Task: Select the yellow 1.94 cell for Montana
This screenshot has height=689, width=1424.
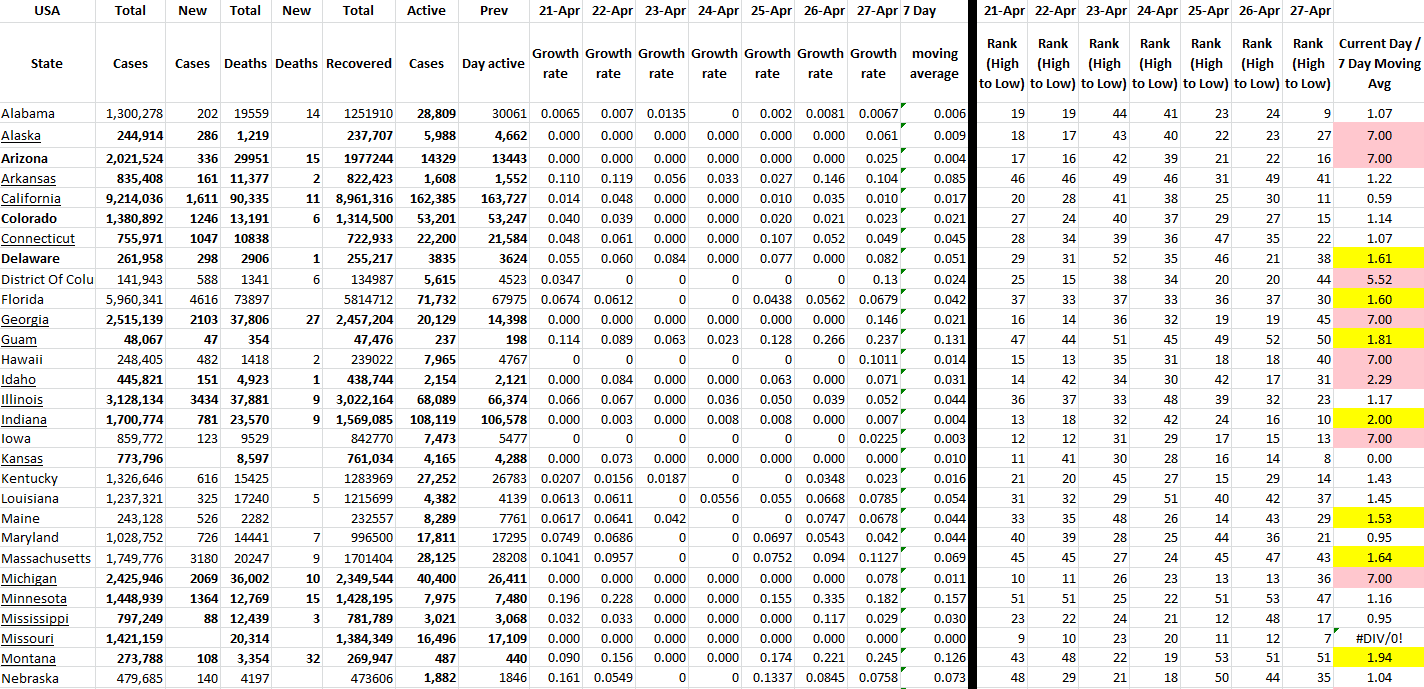Action: [x=1378, y=658]
